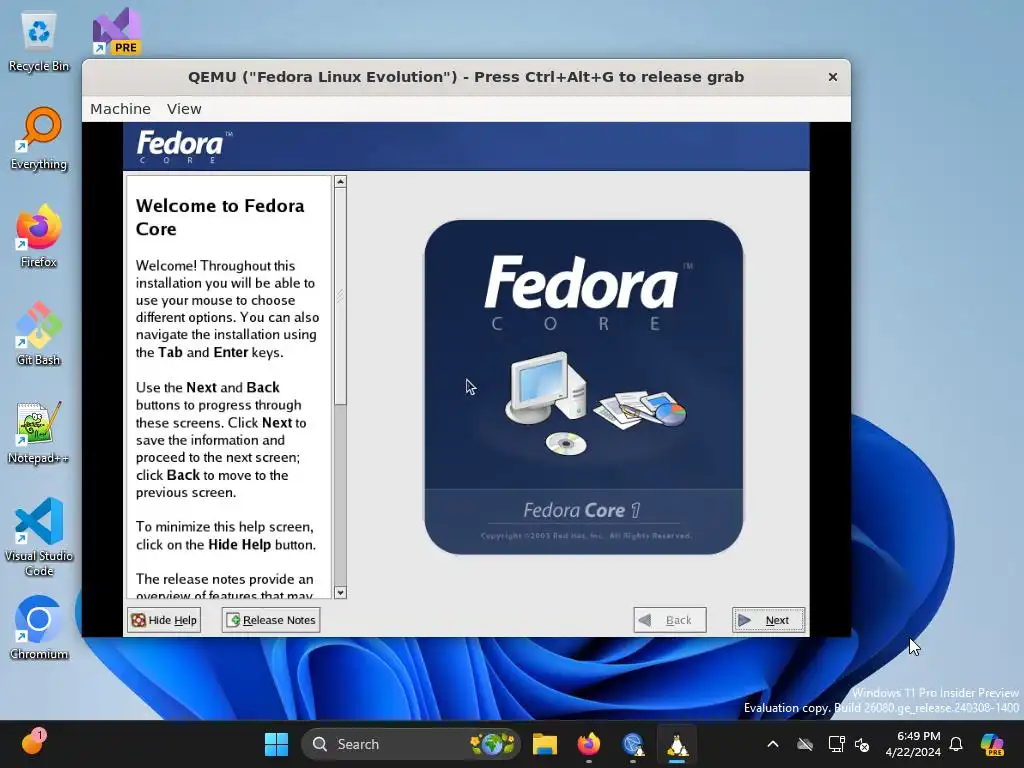
Task: Open the clock and date in the taskbar
Action: [x=913, y=744]
